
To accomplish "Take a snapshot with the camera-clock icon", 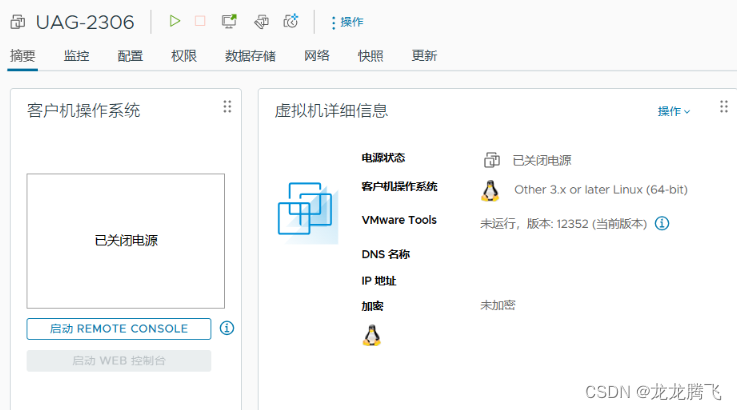I will [x=291, y=21].
